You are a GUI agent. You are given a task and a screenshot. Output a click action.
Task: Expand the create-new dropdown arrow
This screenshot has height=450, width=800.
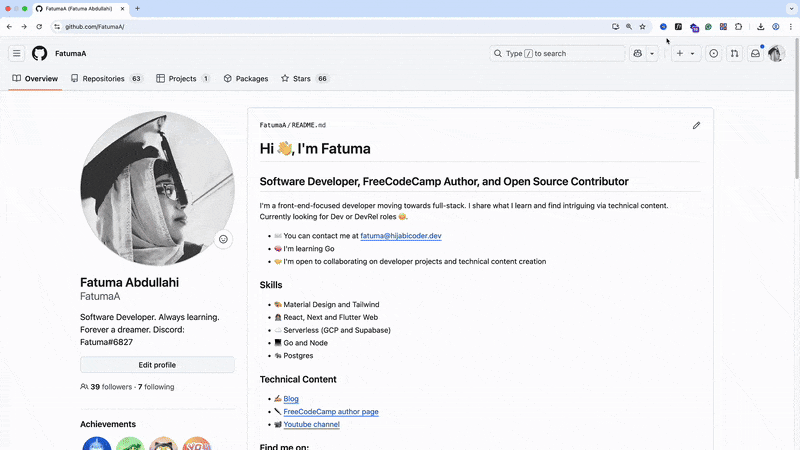tap(692, 53)
